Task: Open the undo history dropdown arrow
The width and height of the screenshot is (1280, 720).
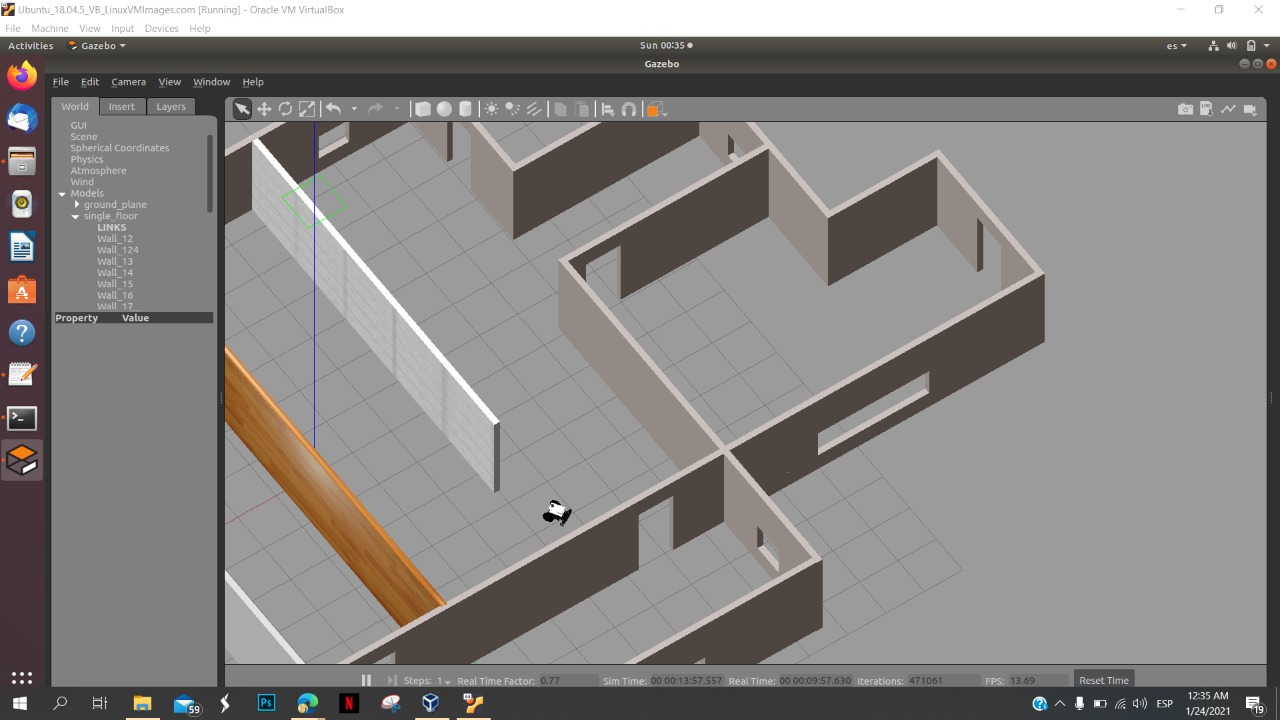Action: click(x=354, y=109)
